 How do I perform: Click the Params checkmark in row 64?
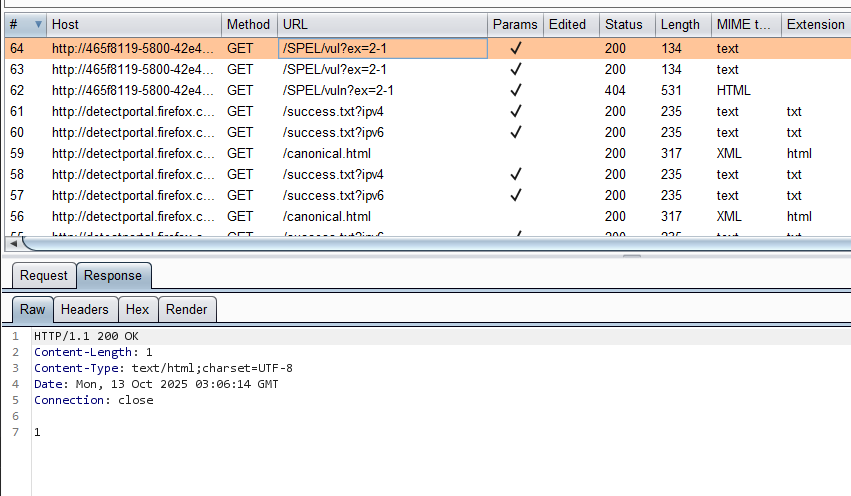point(516,48)
